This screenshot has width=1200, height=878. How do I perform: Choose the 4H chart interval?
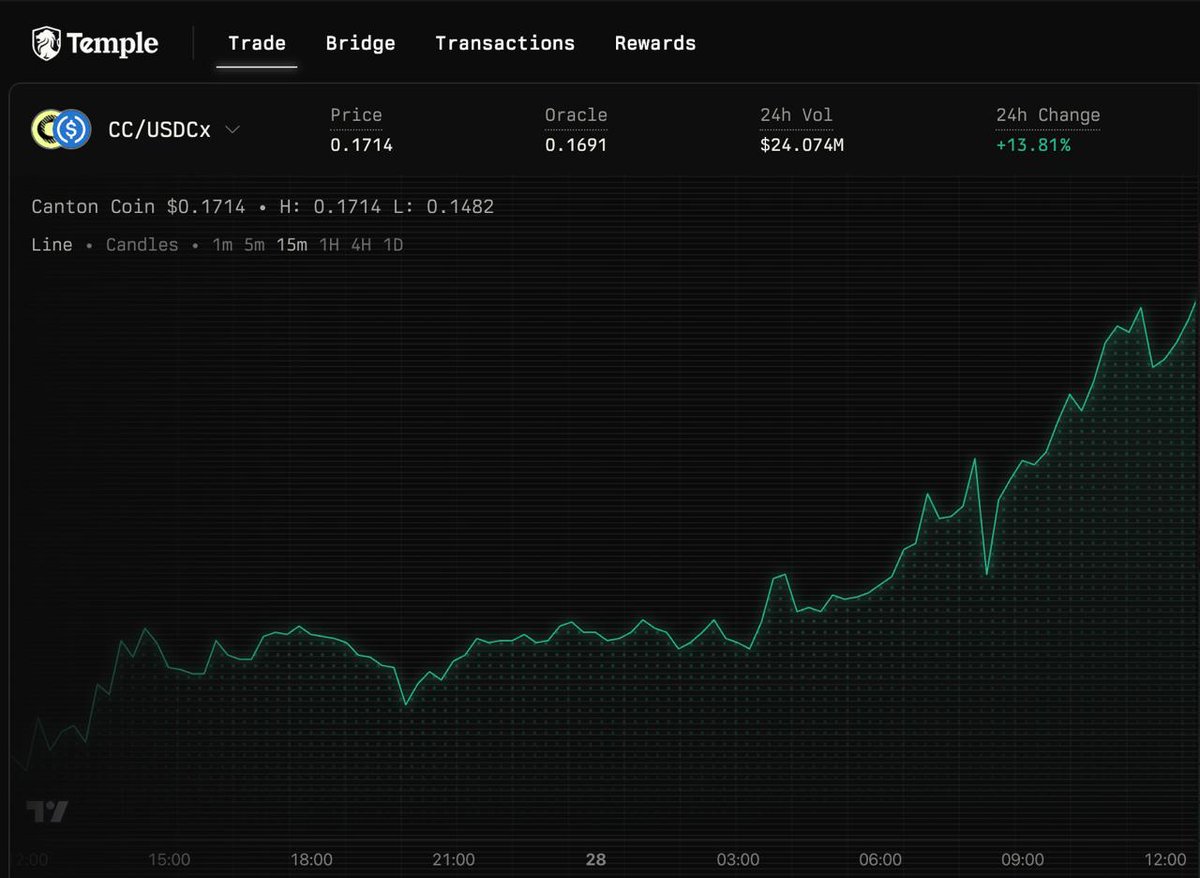(359, 244)
